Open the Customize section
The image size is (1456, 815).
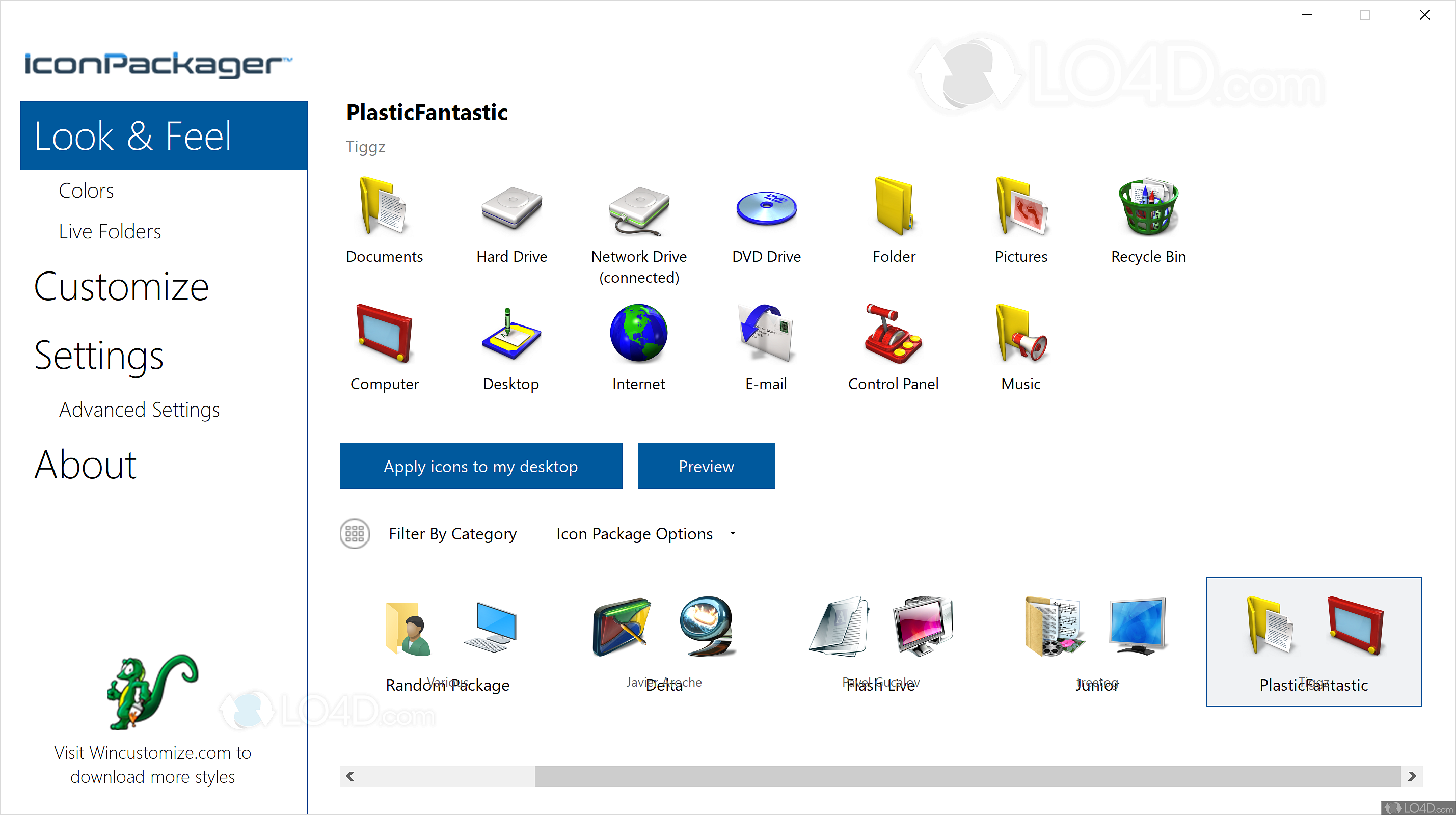click(x=120, y=284)
